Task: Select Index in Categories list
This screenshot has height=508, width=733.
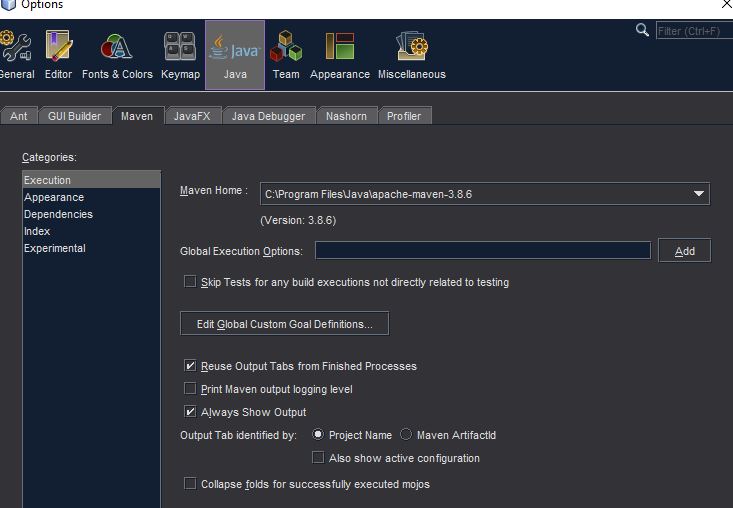Action: tap(91, 231)
